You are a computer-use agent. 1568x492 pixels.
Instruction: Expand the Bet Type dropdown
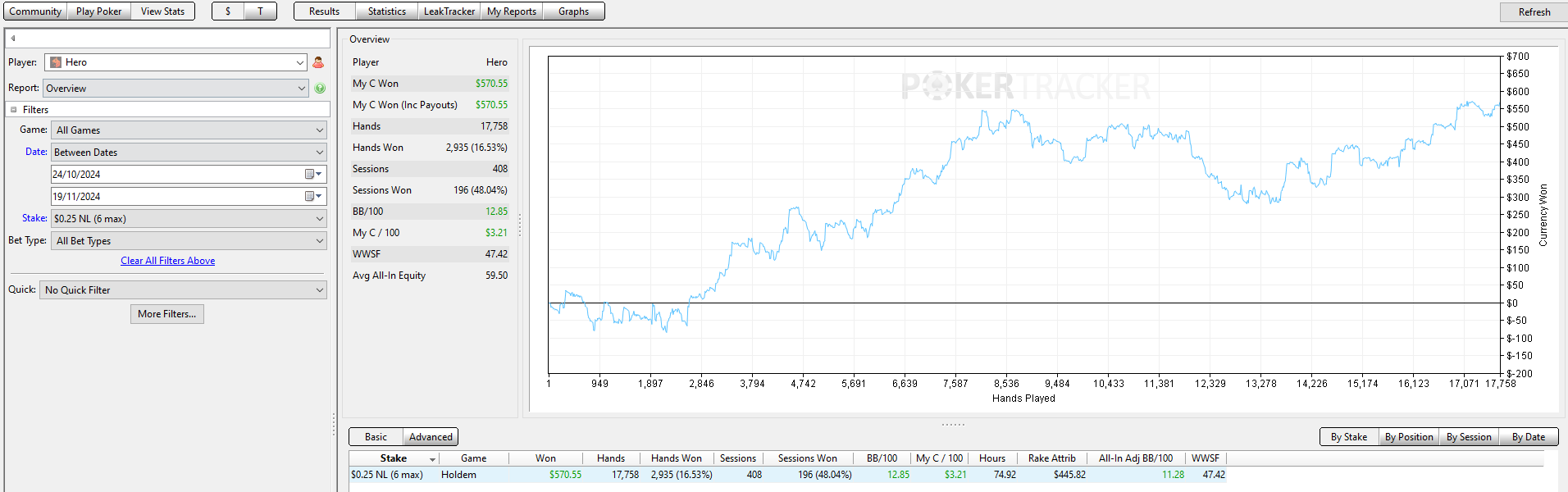[x=189, y=240]
